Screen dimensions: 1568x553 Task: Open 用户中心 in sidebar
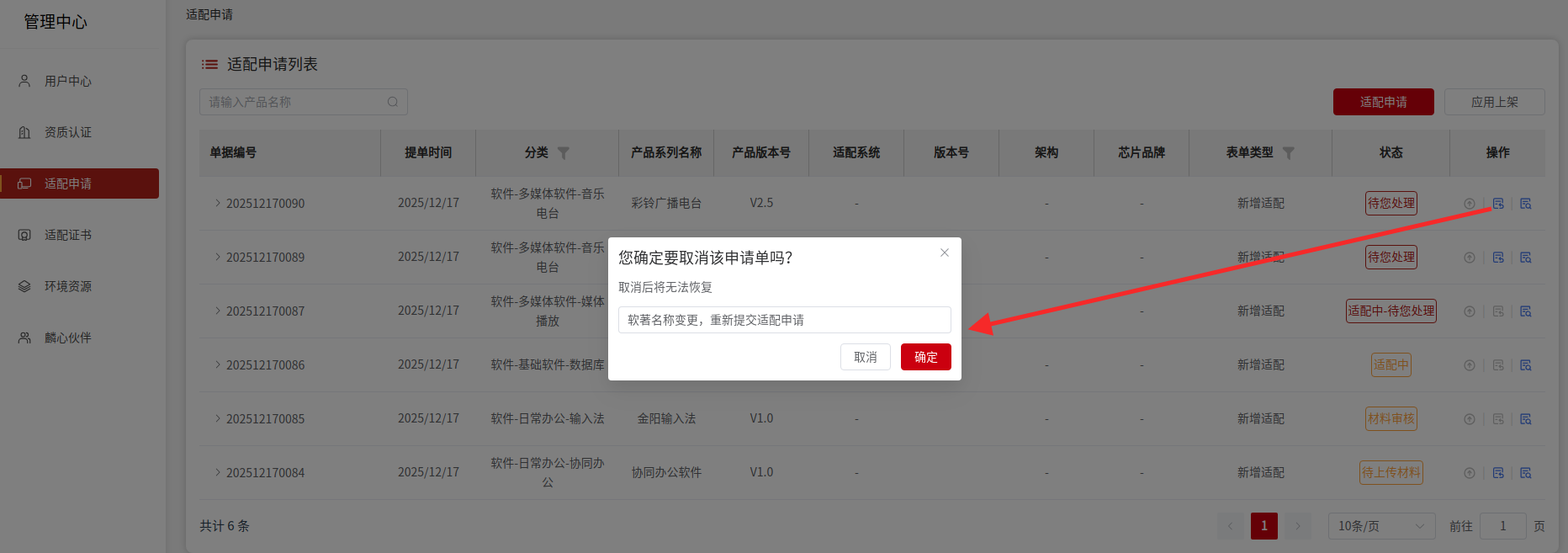point(67,82)
